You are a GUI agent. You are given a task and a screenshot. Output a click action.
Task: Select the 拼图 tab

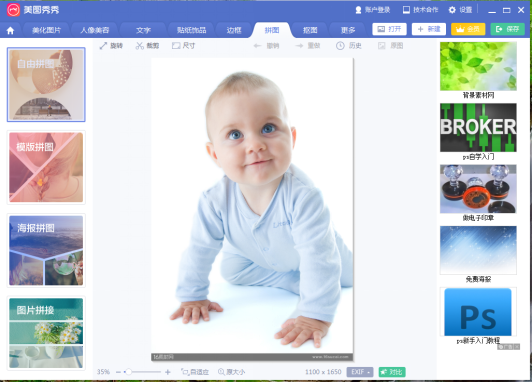point(272,30)
